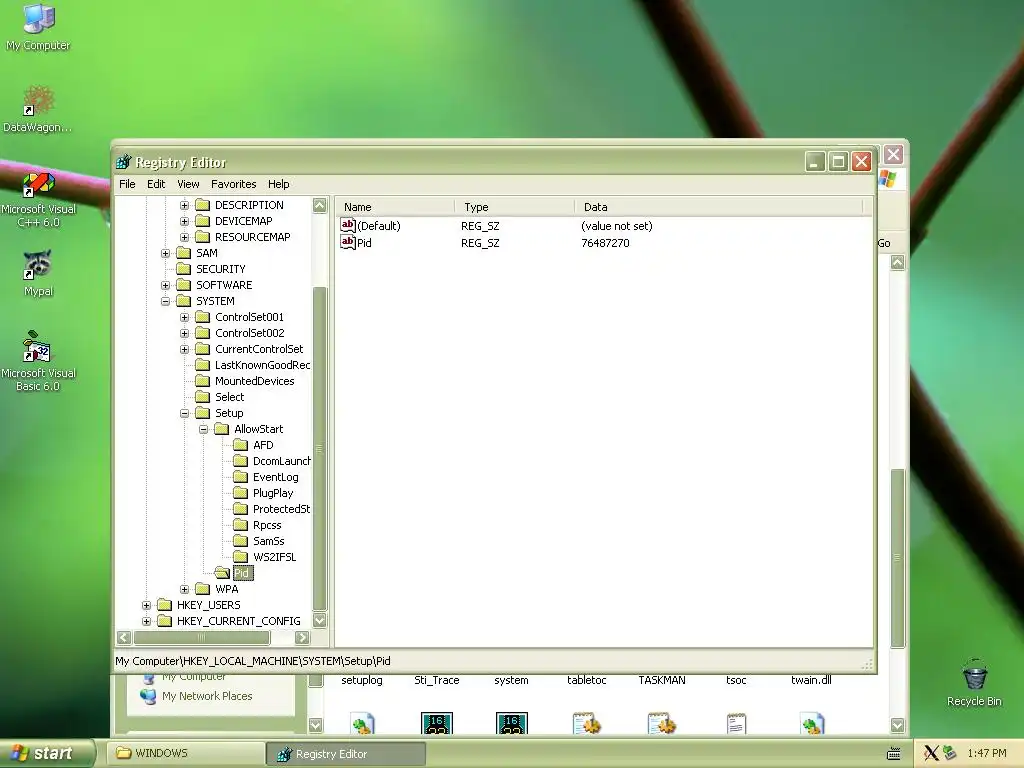The width and height of the screenshot is (1024, 768).
Task: Click the SECURITY folder icon in tree
Action: (184, 269)
